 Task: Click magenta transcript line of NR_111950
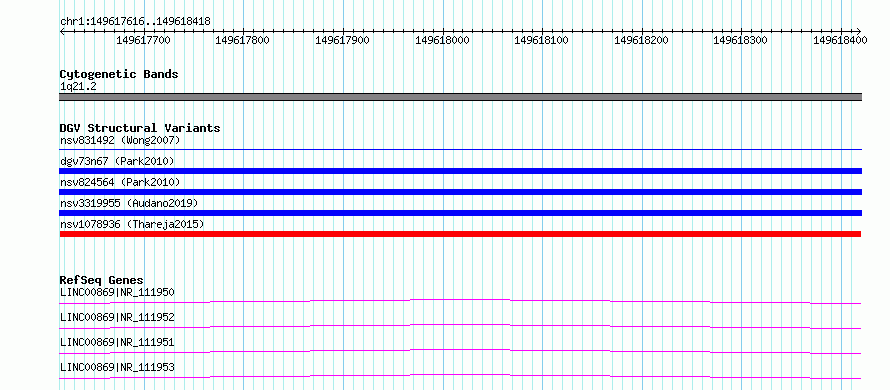460,301
